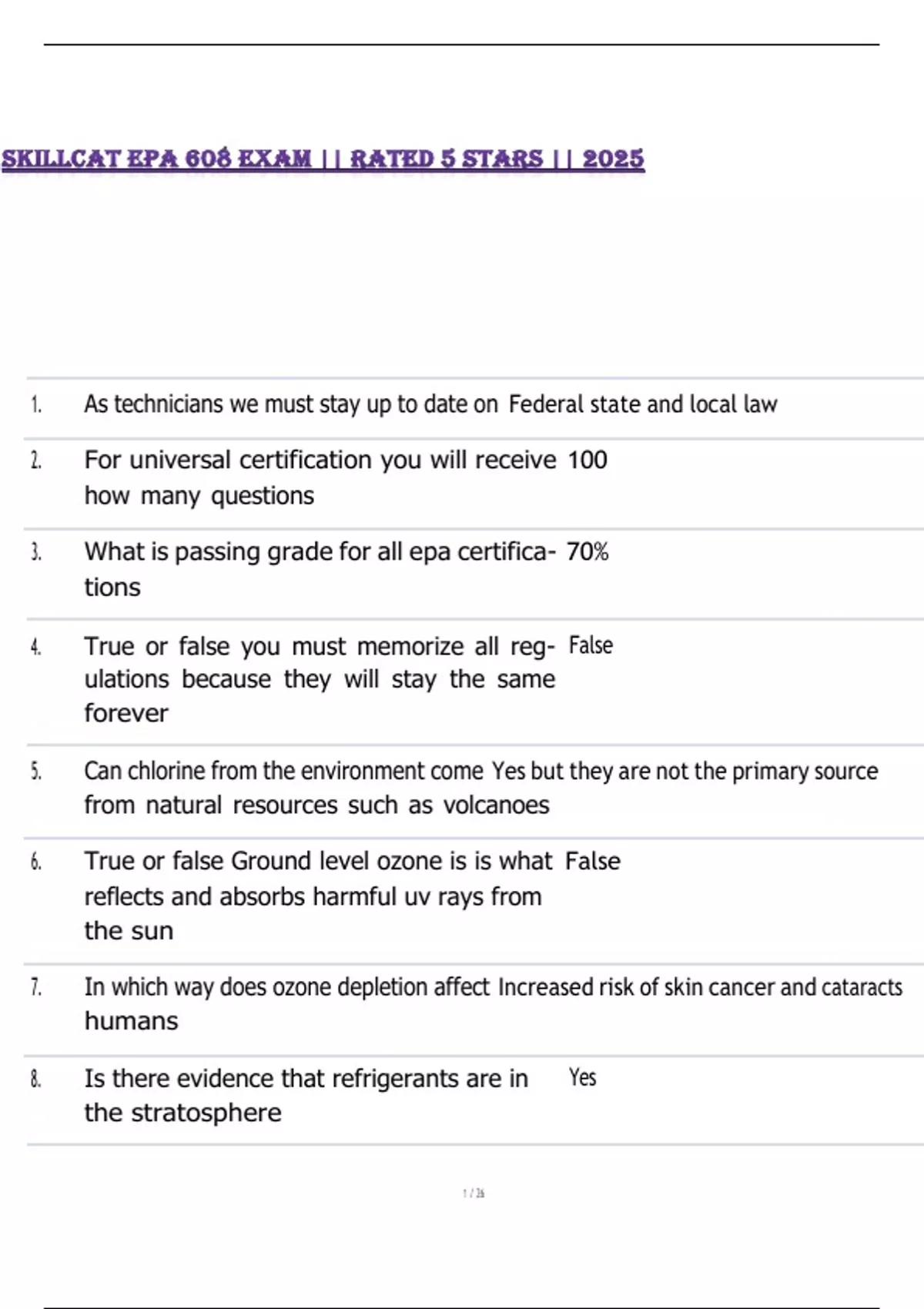Click the universal certification question text
Screen dimensions: 924x1309
[x=320, y=477]
